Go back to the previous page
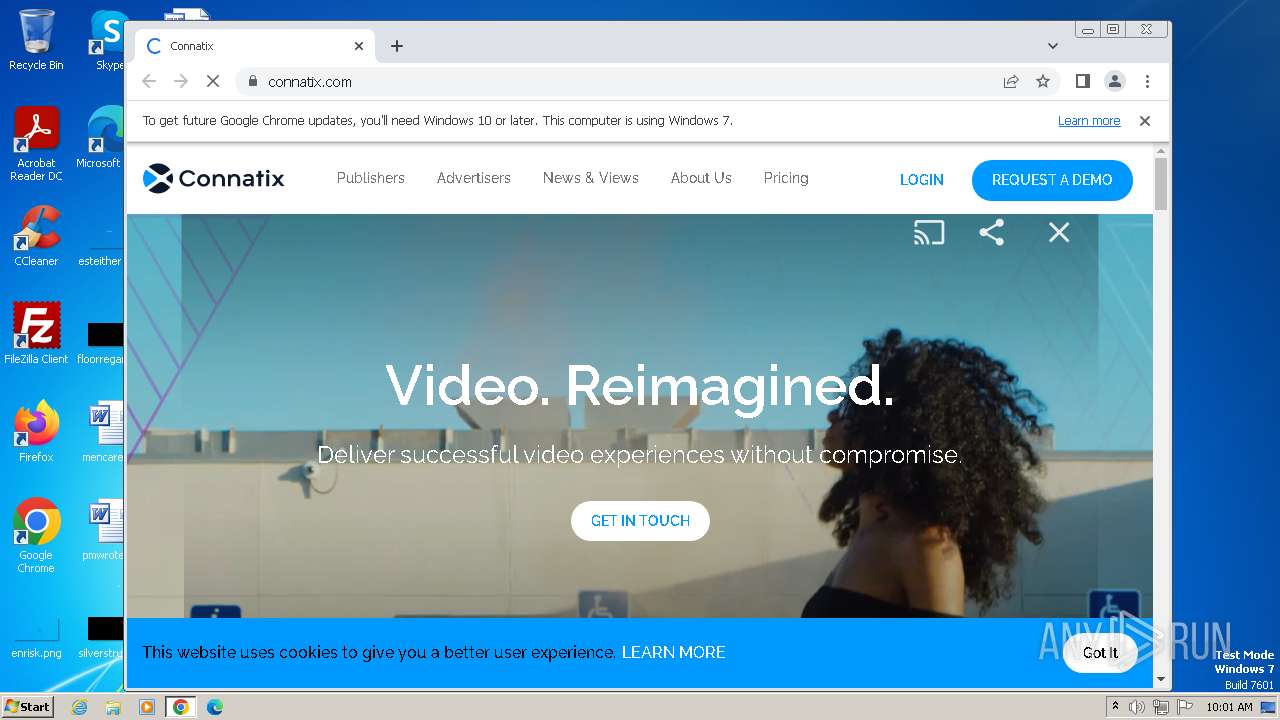Screen dimensions: 1280x720 click(149, 82)
